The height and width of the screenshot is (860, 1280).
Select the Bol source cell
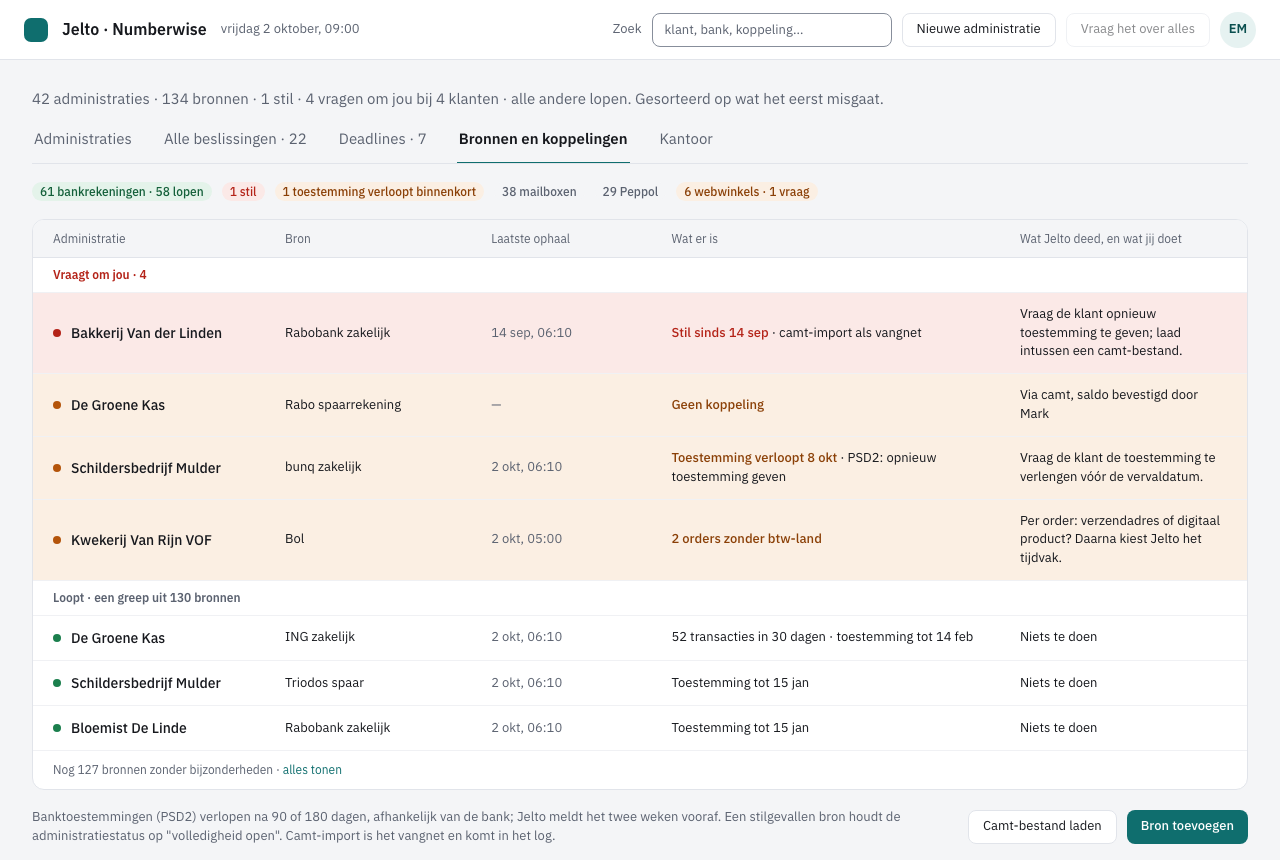coord(295,539)
